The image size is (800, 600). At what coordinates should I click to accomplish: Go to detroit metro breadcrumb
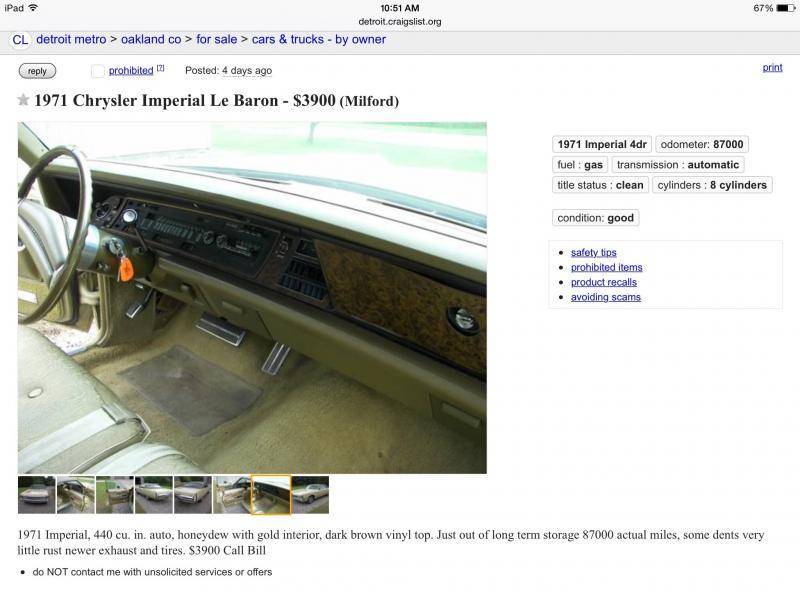click(71, 39)
